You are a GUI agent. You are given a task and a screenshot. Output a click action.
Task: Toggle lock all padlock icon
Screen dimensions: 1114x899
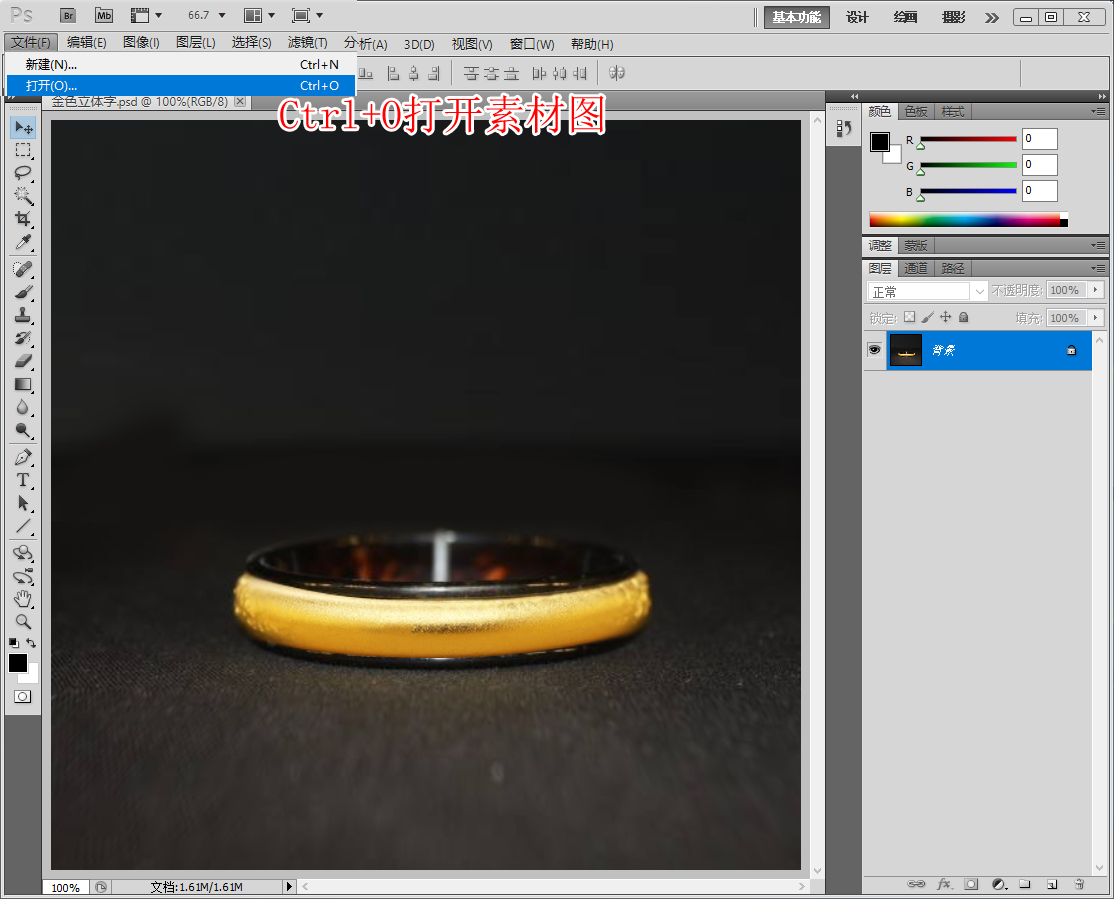pos(963,317)
